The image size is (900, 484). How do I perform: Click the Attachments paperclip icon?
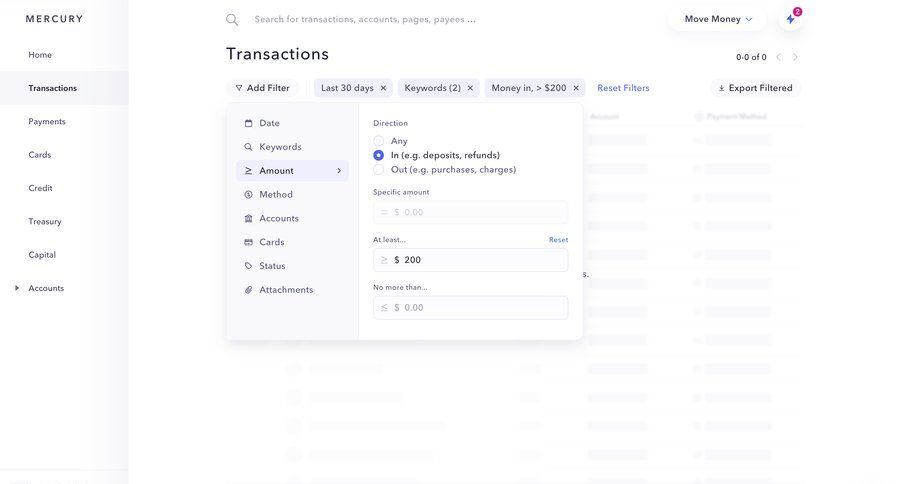pyautogui.click(x=249, y=290)
